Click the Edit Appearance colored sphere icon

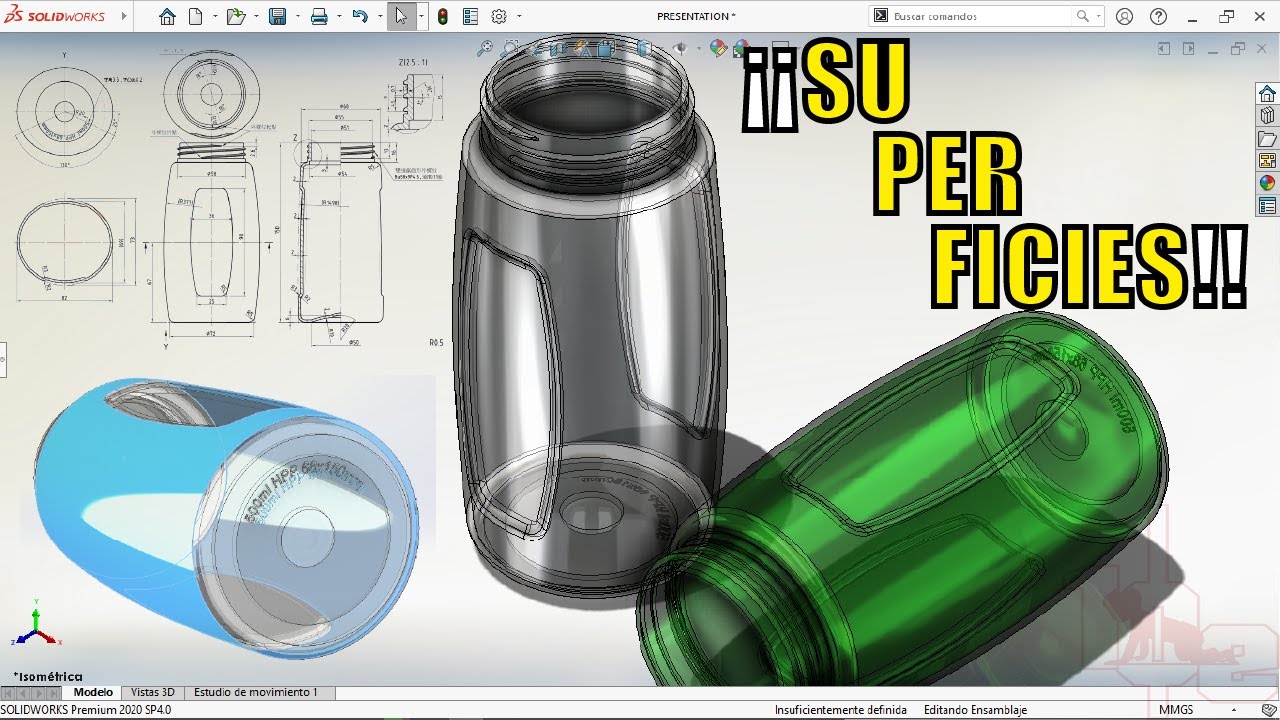click(717, 47)
